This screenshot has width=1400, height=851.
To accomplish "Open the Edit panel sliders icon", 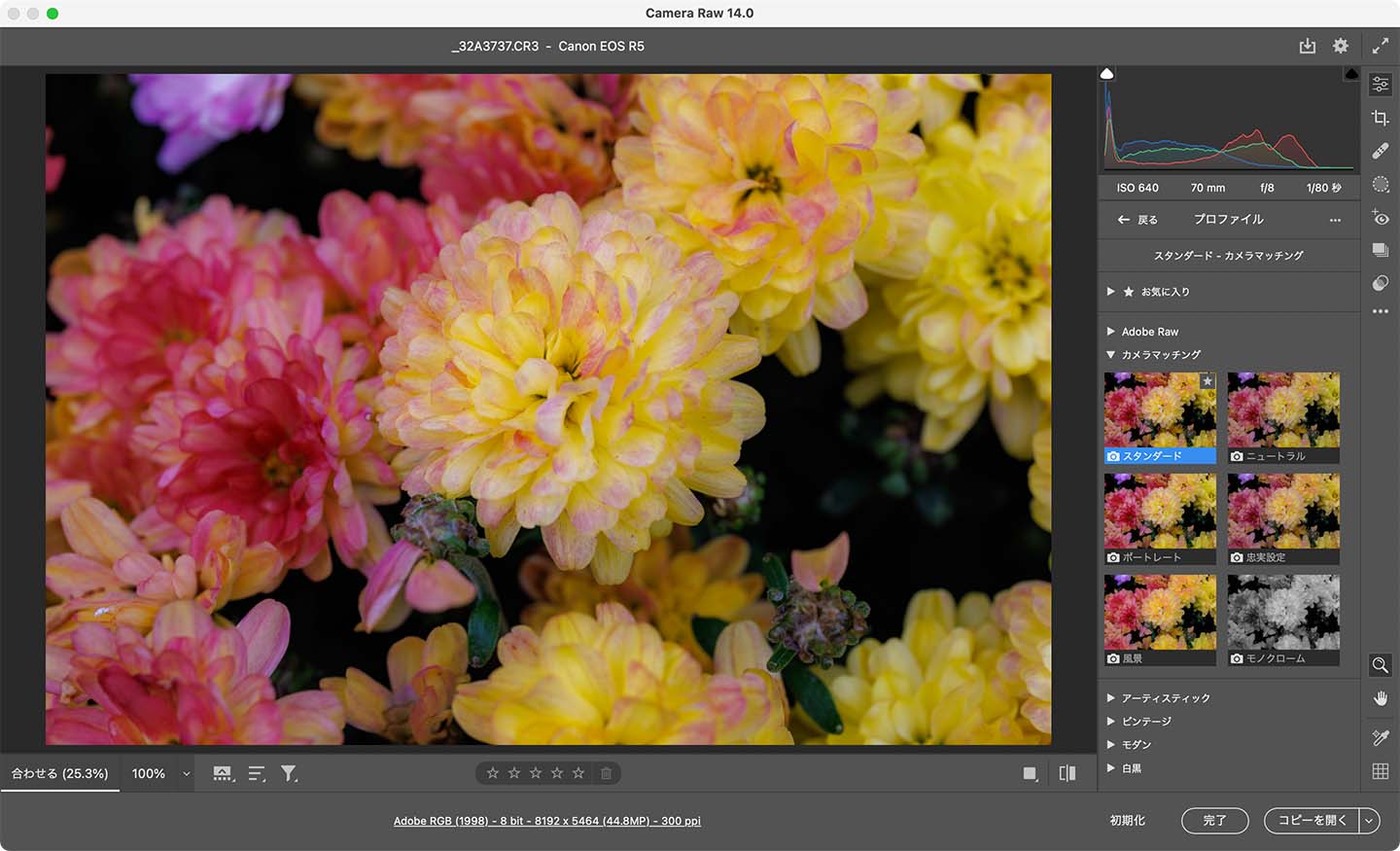I will (x=1380, y=84).
